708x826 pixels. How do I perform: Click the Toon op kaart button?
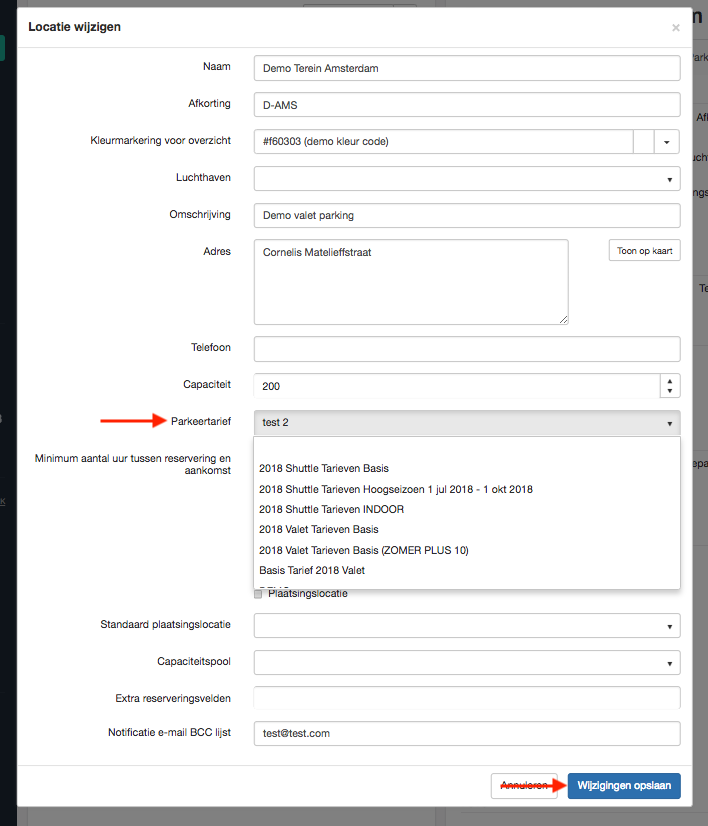pos(644,251)
